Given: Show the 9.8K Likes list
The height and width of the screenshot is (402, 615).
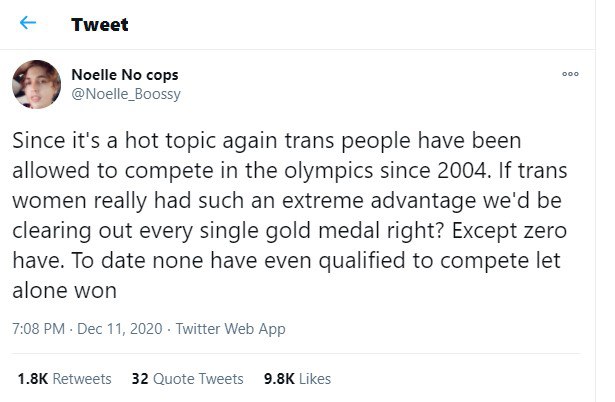Looking at the screenshot, I should point(294,379).
